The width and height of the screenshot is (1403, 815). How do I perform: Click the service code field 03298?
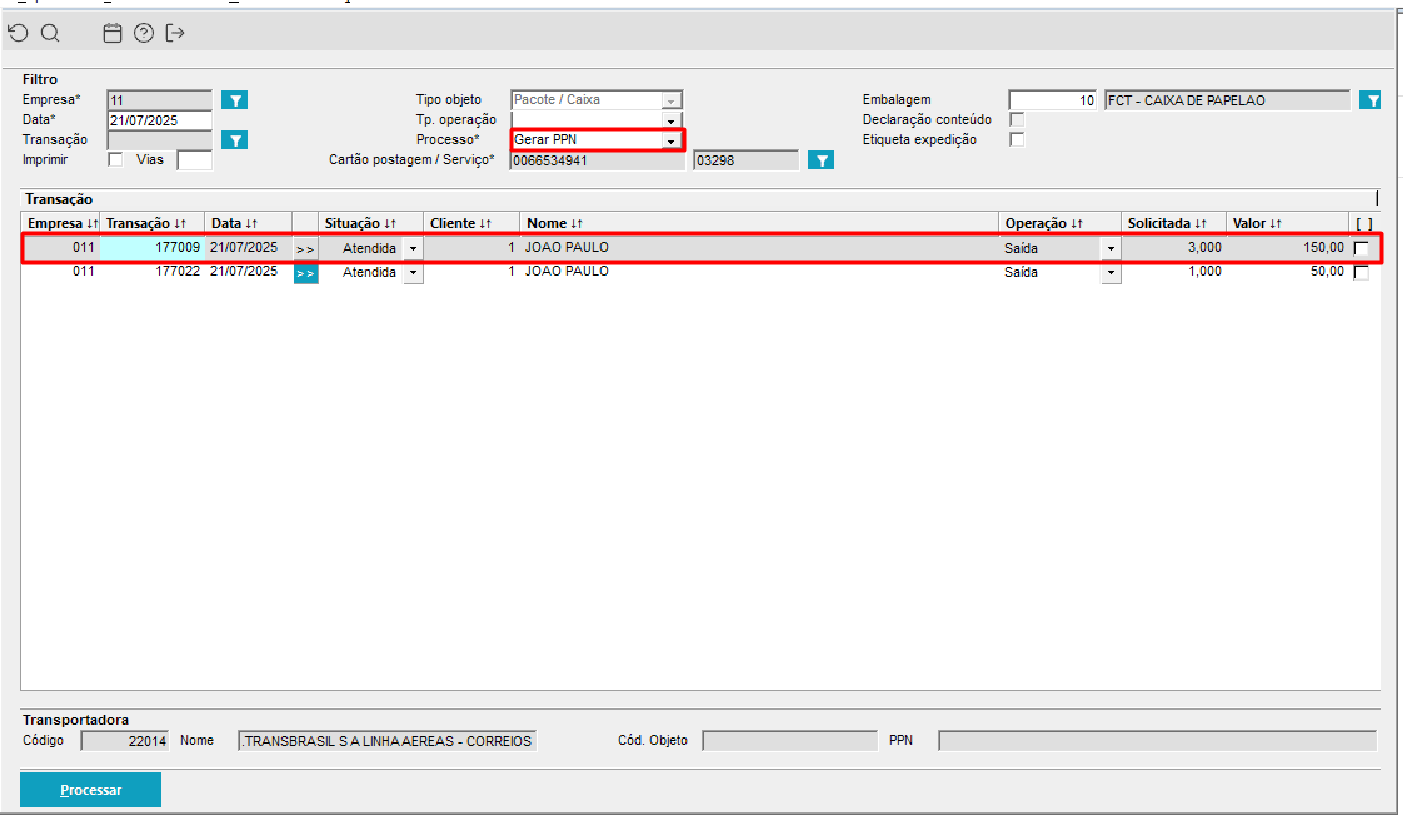tap(746, 160)
